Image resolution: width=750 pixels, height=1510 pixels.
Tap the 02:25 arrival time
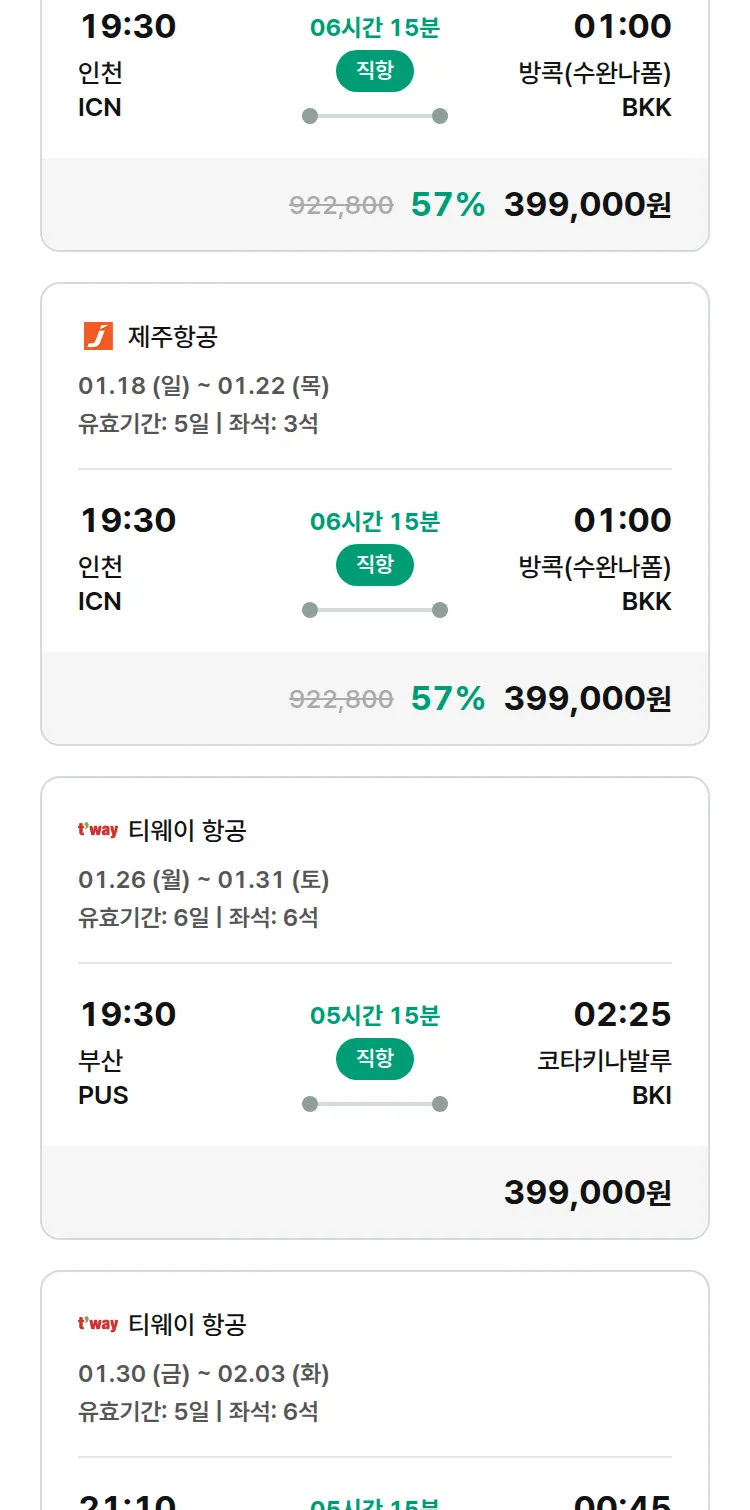(622, 1014)
